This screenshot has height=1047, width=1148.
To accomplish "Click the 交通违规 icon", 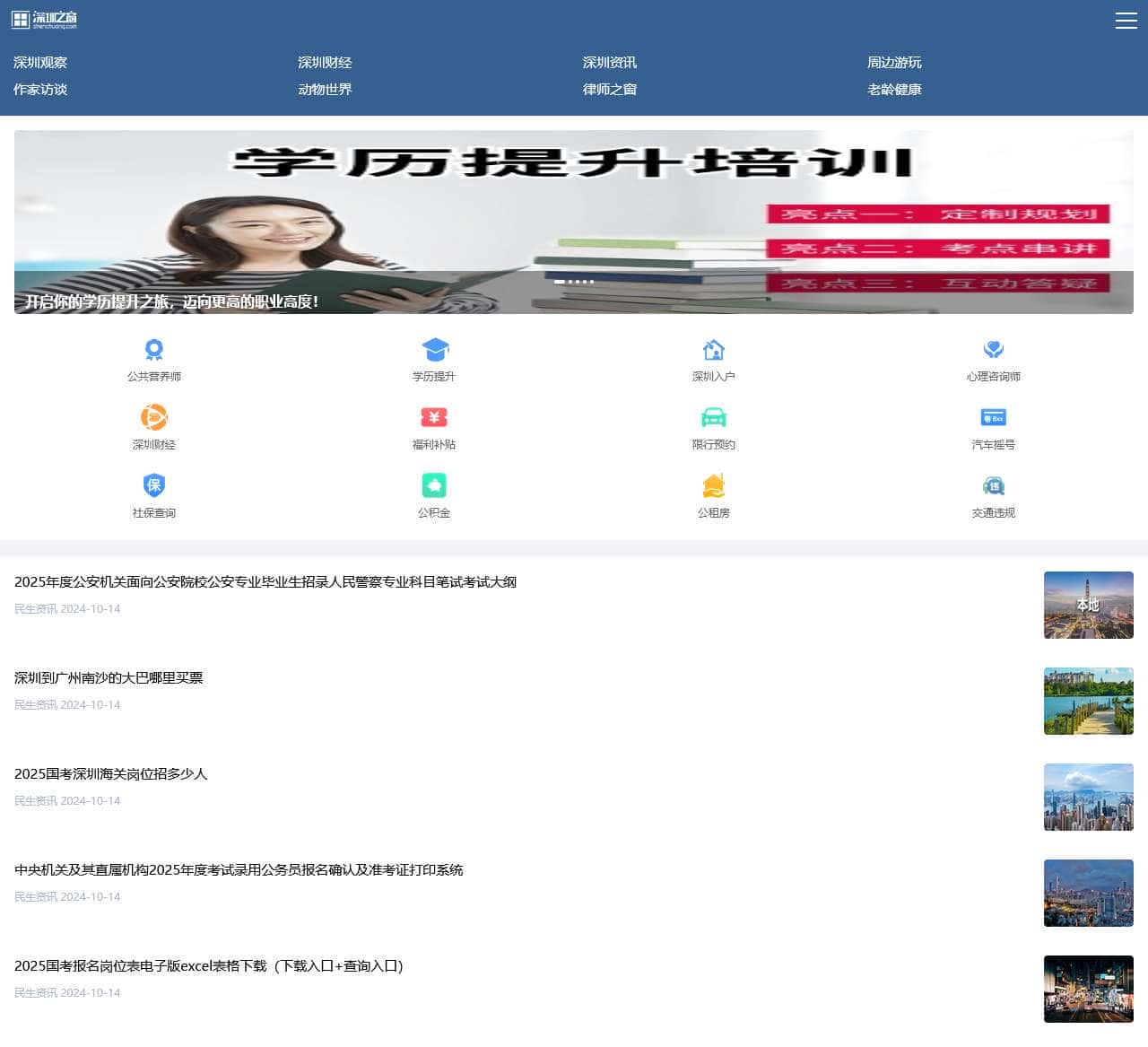I will pyautogui.click(x=993, y=486).
